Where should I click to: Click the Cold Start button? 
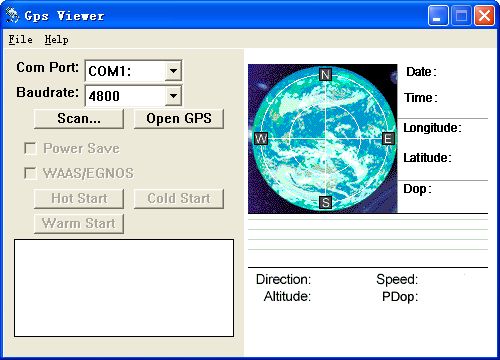click(179, 199)
